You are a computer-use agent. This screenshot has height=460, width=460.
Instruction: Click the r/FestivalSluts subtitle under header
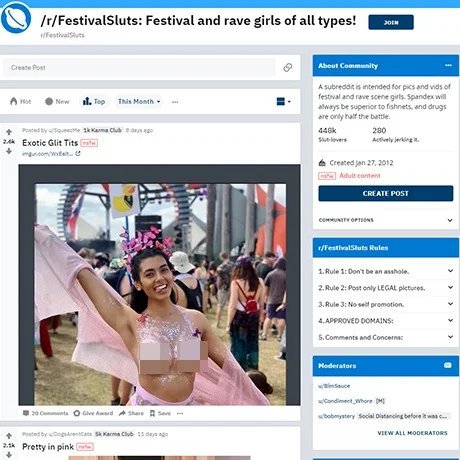click(x=62, y=35)
